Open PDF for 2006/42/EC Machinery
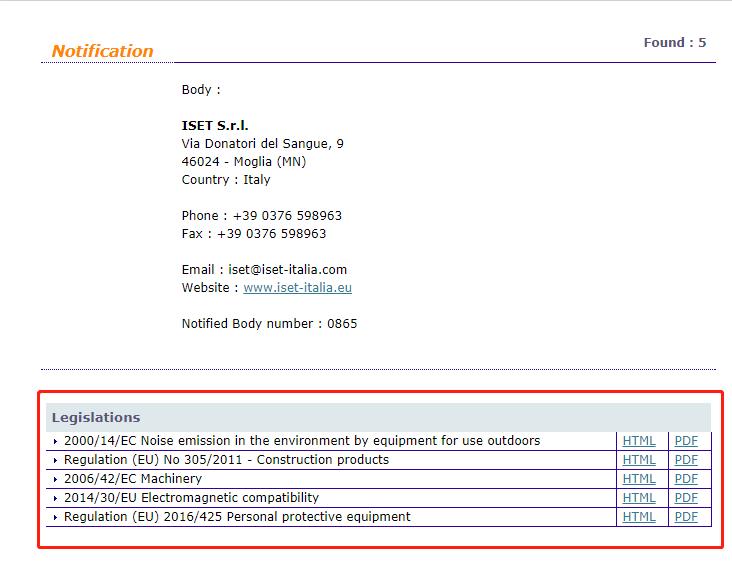The width and height of the screenshot is (732, 581). coord(686,479)
